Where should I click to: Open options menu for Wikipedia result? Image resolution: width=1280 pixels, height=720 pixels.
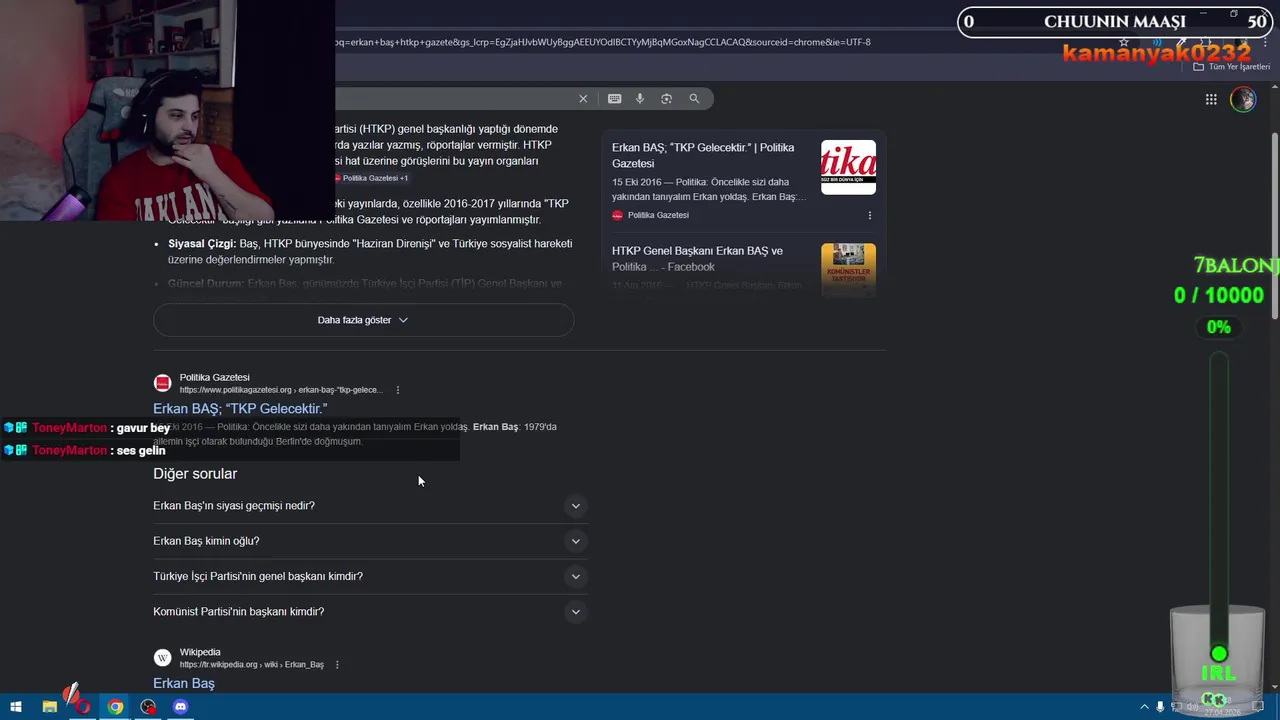coord(337,665)
